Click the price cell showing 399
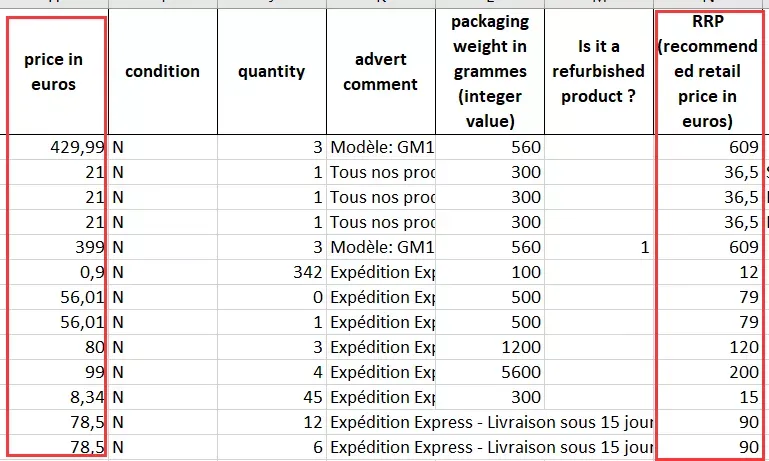Image resolution: width=769 pixels, height=461 pixels. 54,247
